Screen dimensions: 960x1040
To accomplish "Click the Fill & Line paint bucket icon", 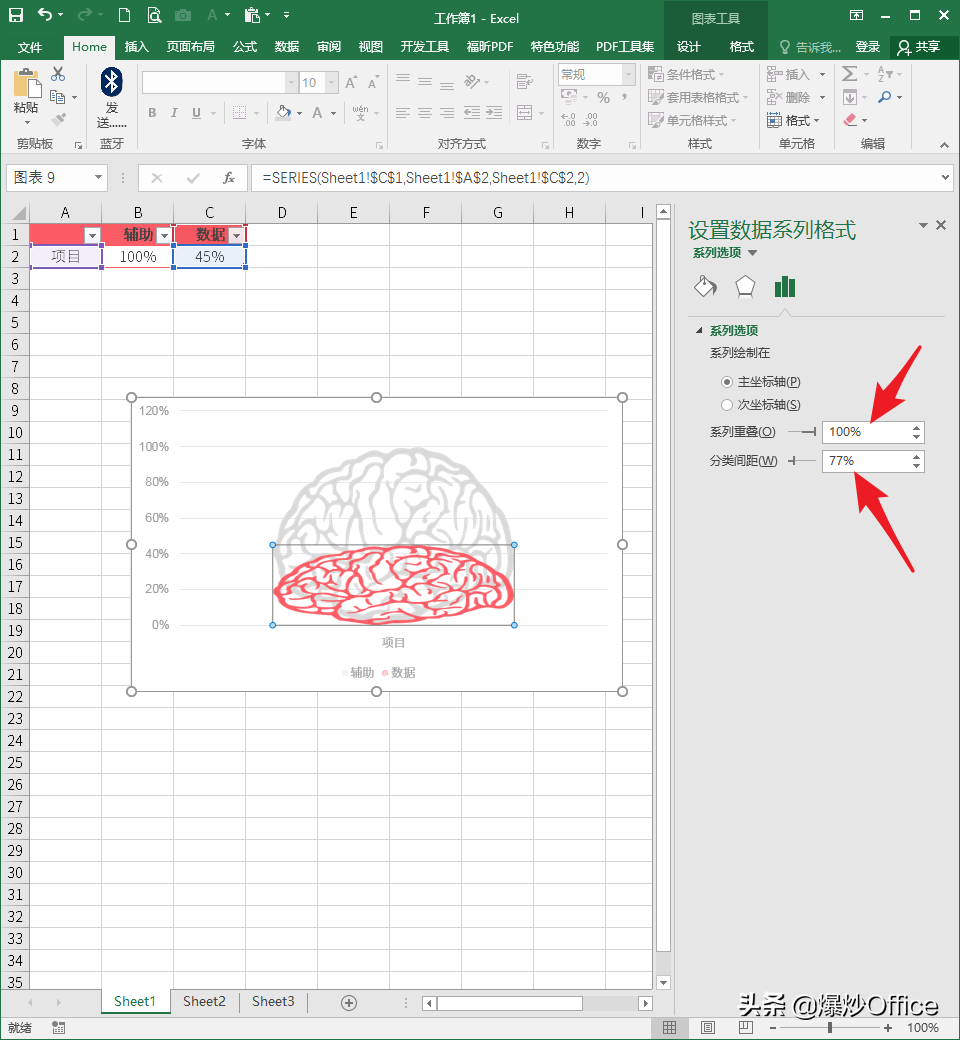I will [x=705, y=287].
